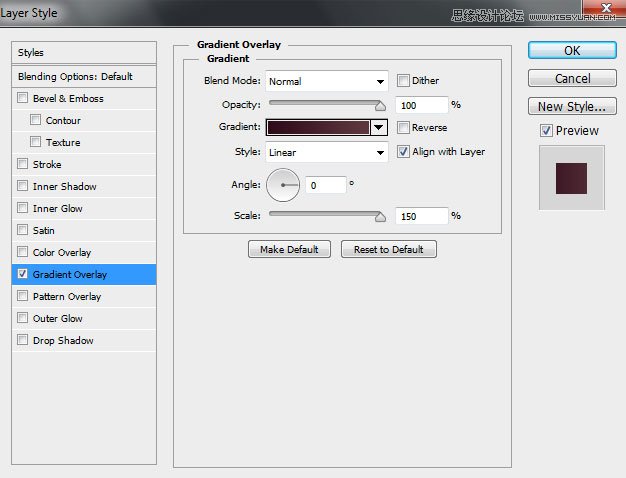
Task: Select the Outer Glow label
Action: [57, 319]
